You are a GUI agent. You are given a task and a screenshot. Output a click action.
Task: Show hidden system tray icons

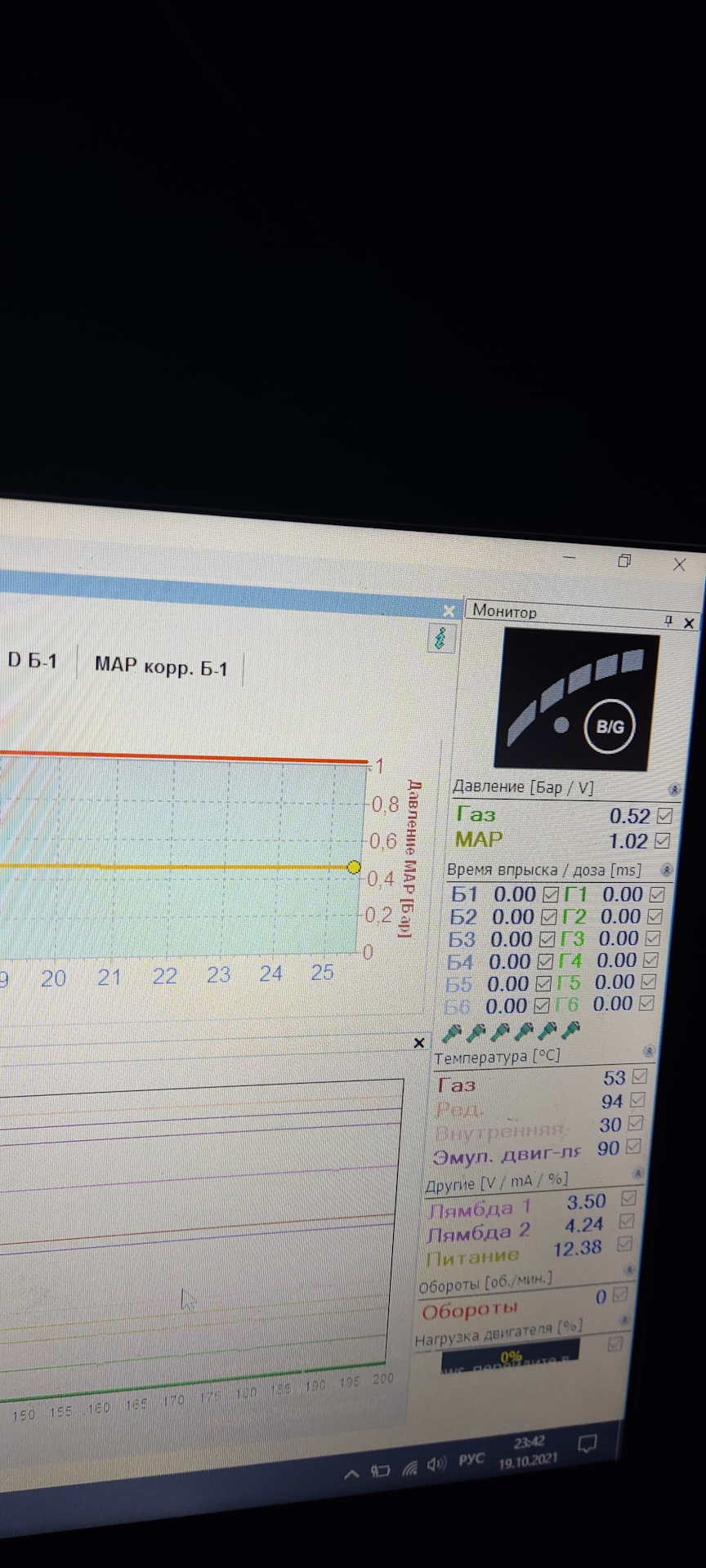351,1474
